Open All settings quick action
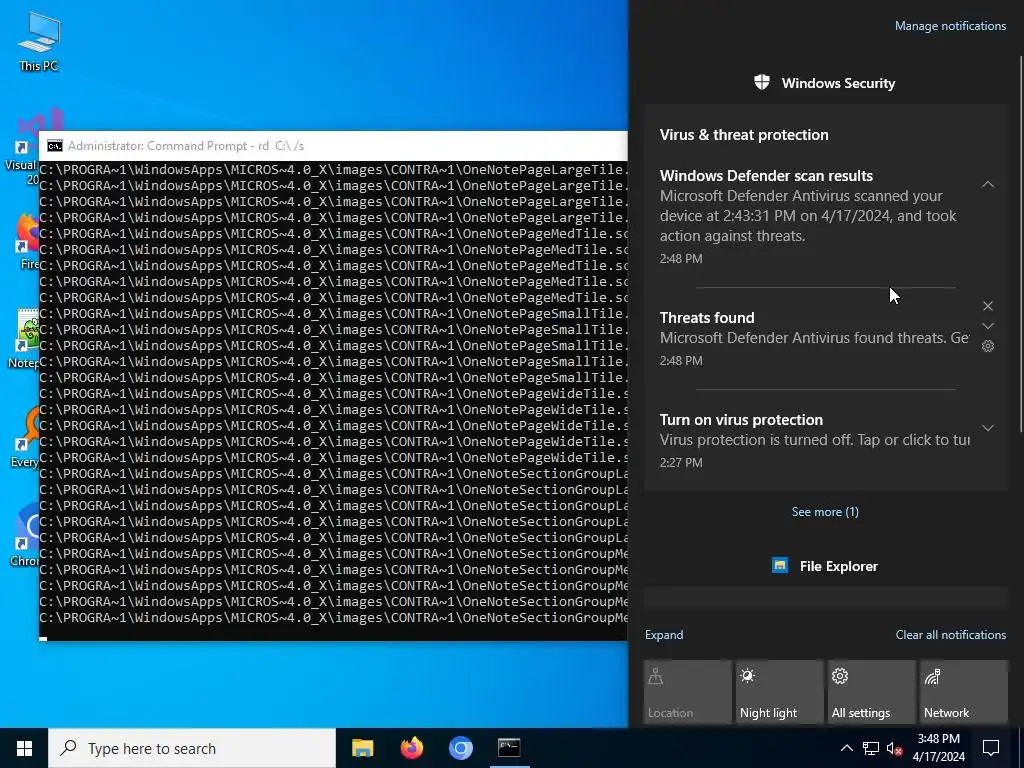The height and width of the screenshot is (768, 1024). [x=871, y=692]
